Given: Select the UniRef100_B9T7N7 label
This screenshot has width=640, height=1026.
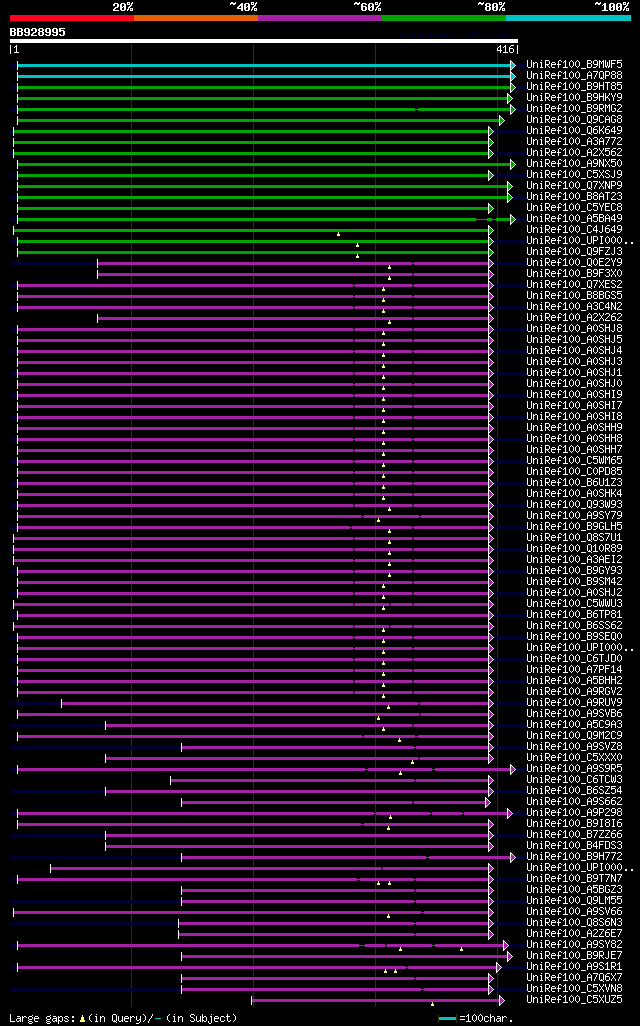Looking at the screenshot, I should [x=575, y=878].
